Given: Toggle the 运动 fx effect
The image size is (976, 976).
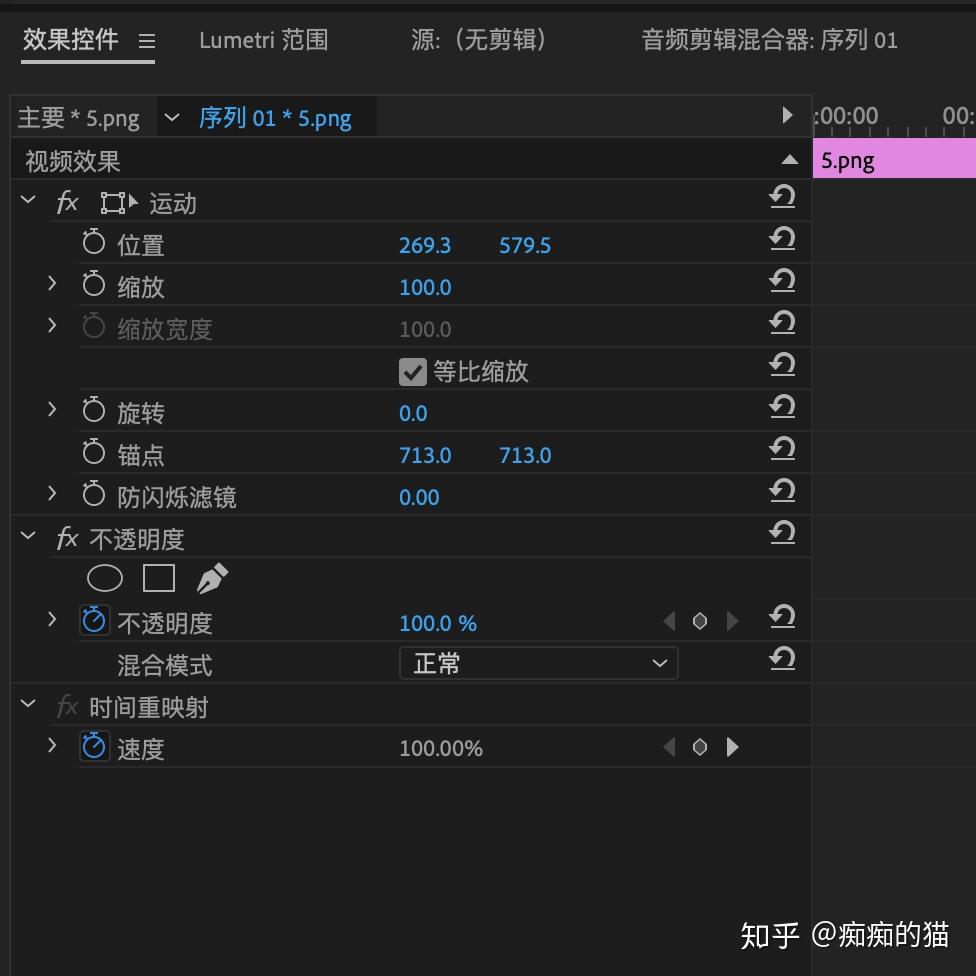Looking at the screenshot, I should click(x=67, y=203).
